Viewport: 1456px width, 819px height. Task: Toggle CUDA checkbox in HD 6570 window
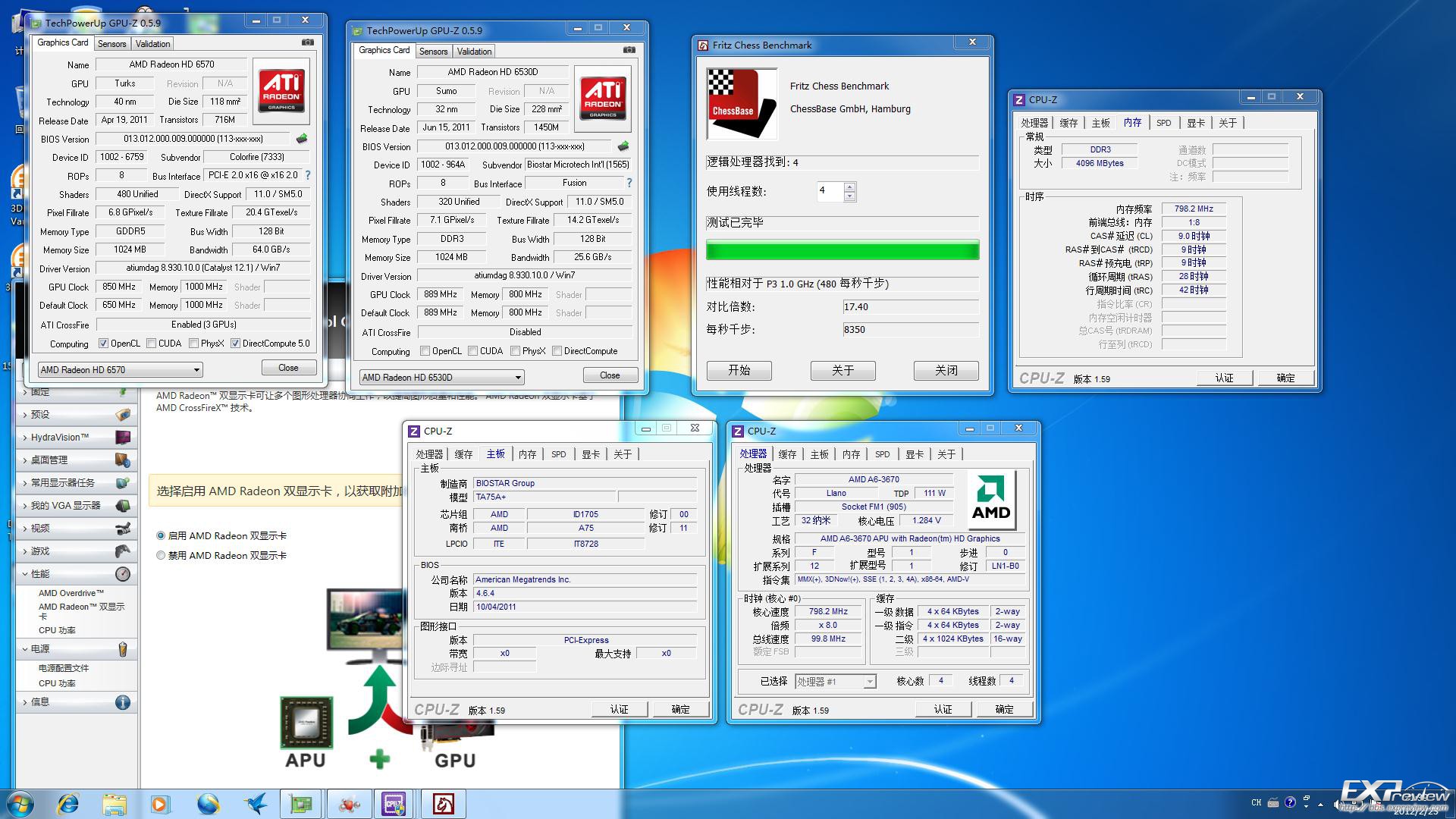152,344
